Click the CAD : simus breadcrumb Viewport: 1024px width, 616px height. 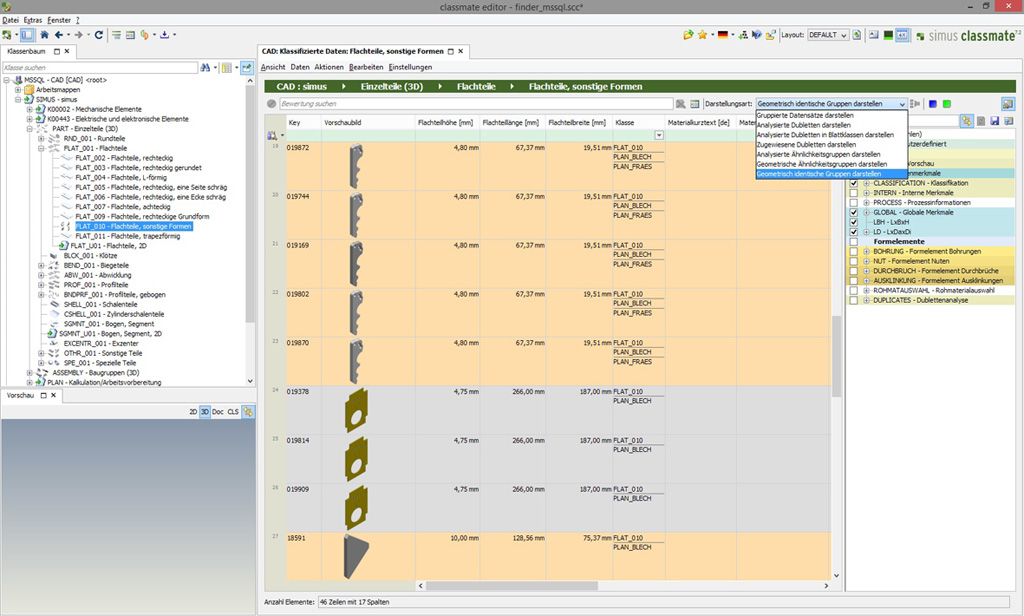click(301, 86)
